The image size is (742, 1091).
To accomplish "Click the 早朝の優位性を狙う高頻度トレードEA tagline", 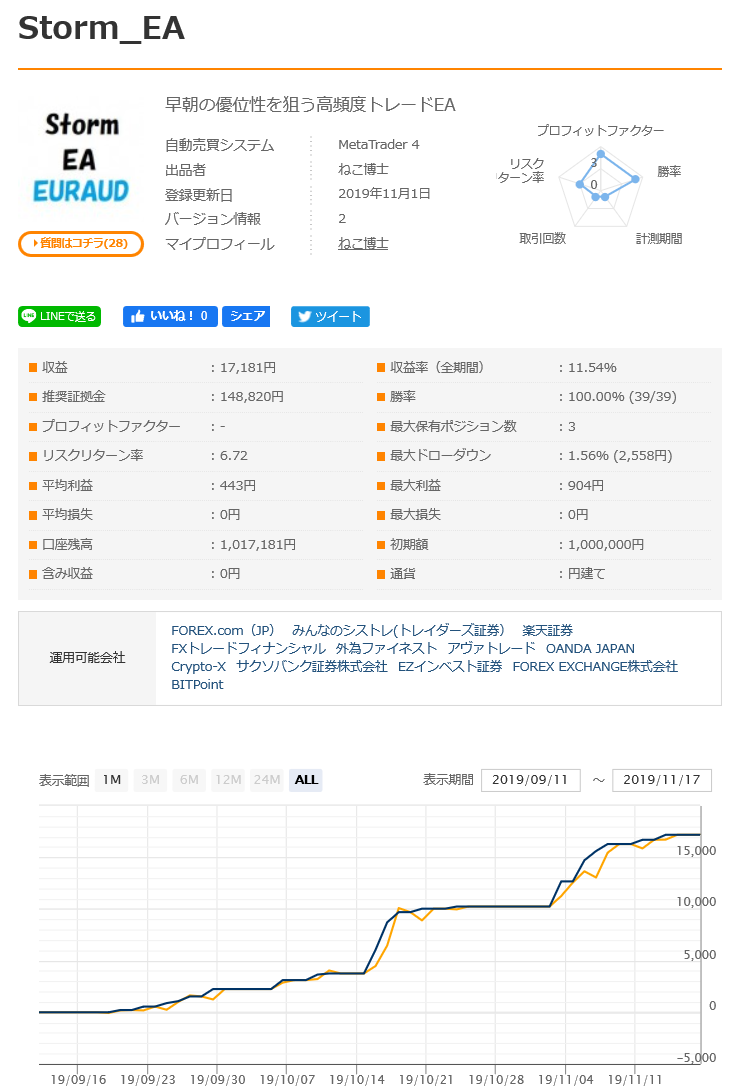I will click(x=310, y=105).
